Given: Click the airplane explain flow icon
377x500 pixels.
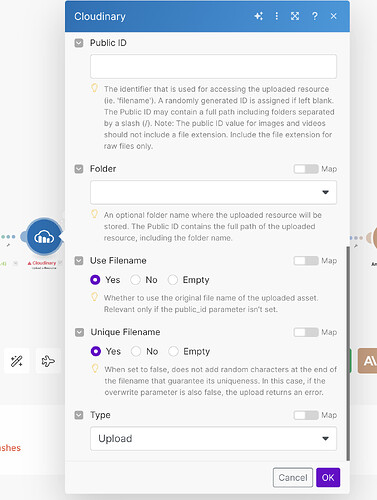Looking at the screenshot, I should point(48,361).
